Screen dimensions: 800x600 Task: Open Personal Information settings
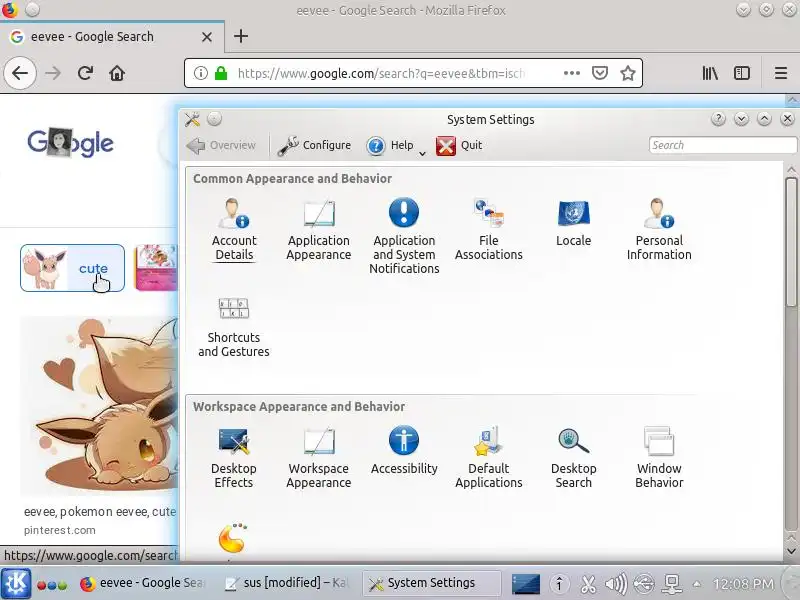(x=659, y=230)
